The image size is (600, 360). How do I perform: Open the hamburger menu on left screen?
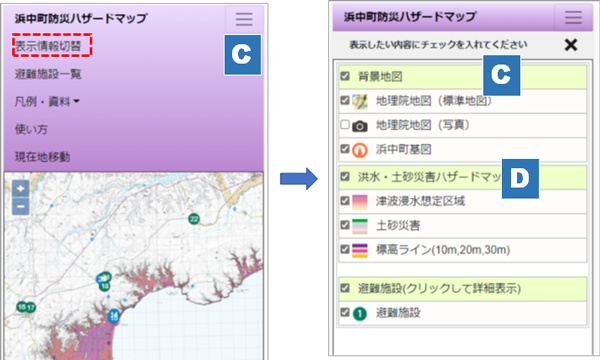tap(244, 19)
